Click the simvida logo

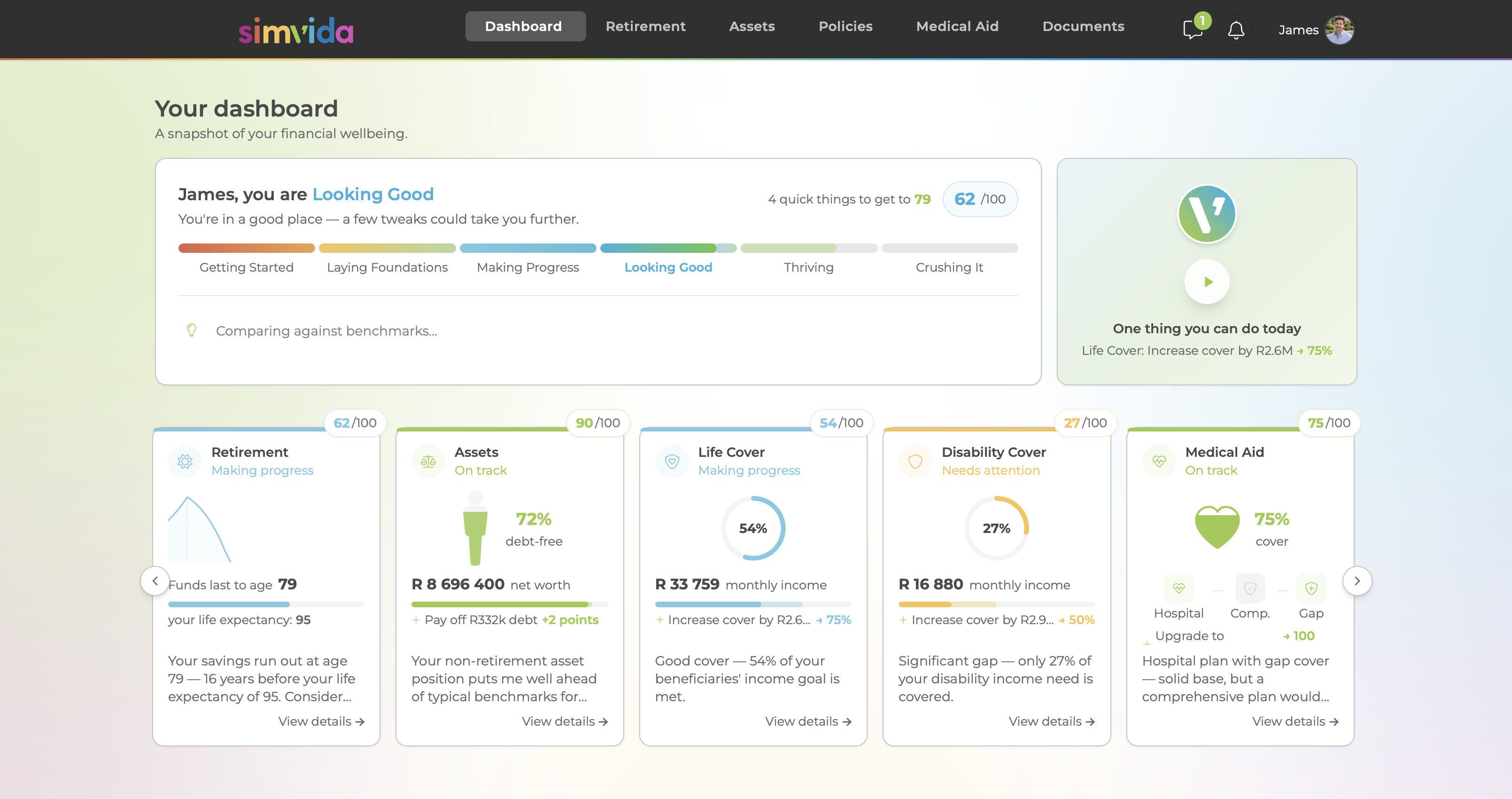(x=296, y=31)
